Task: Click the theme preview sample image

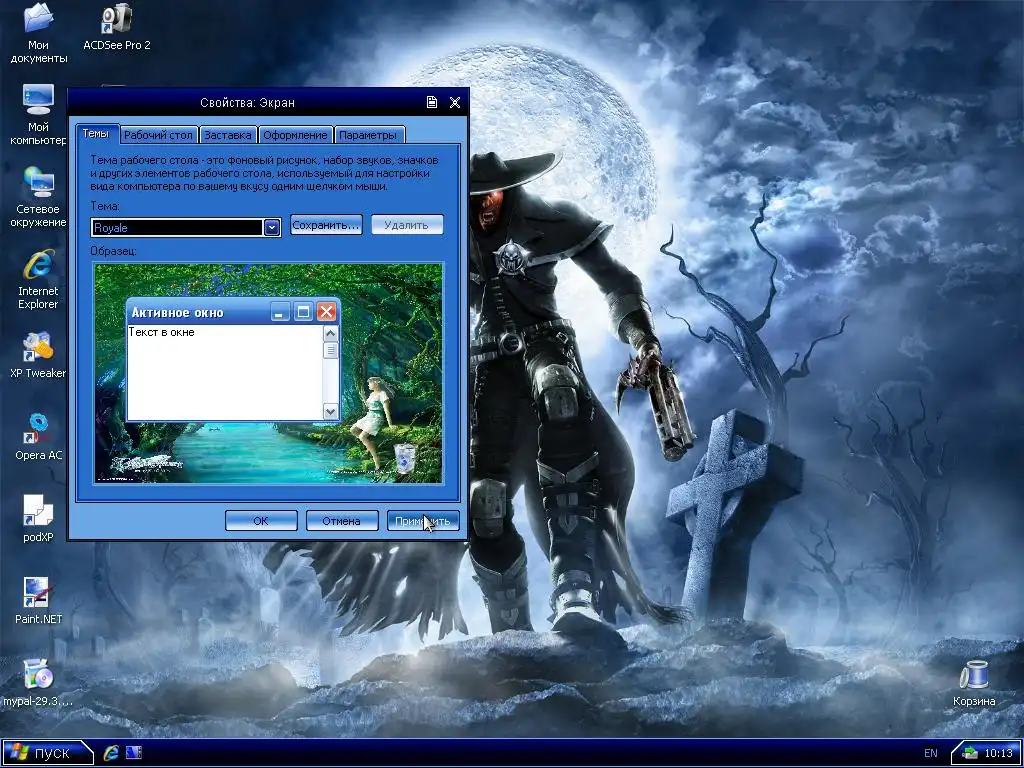Action: (x=268, y=373)
